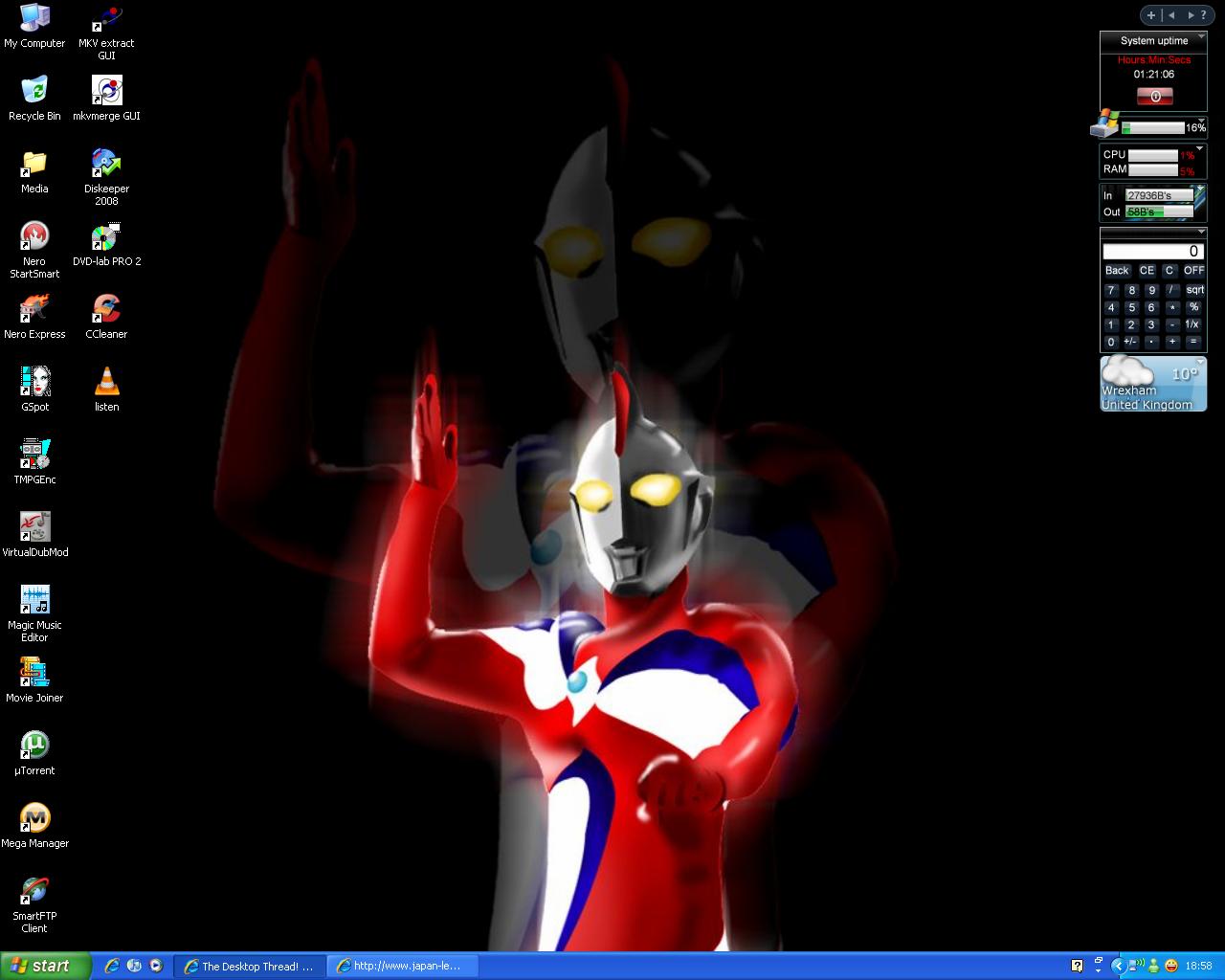Click the Internet Explorer quick launch icon

point(112,966)
